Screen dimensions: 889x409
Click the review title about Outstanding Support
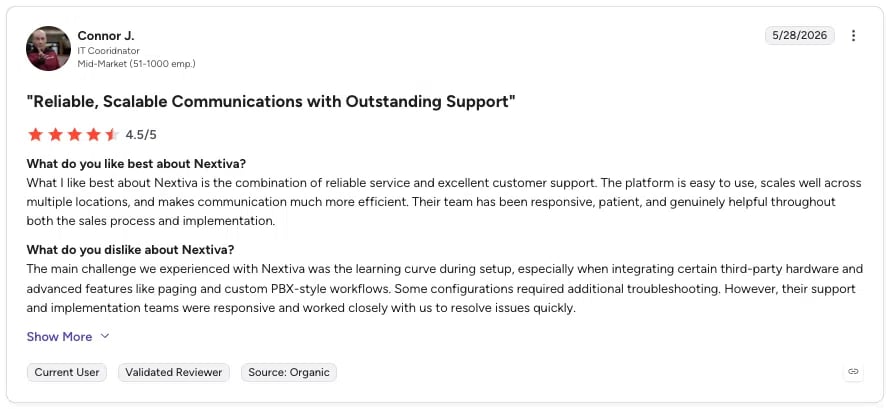pos(271,102)
